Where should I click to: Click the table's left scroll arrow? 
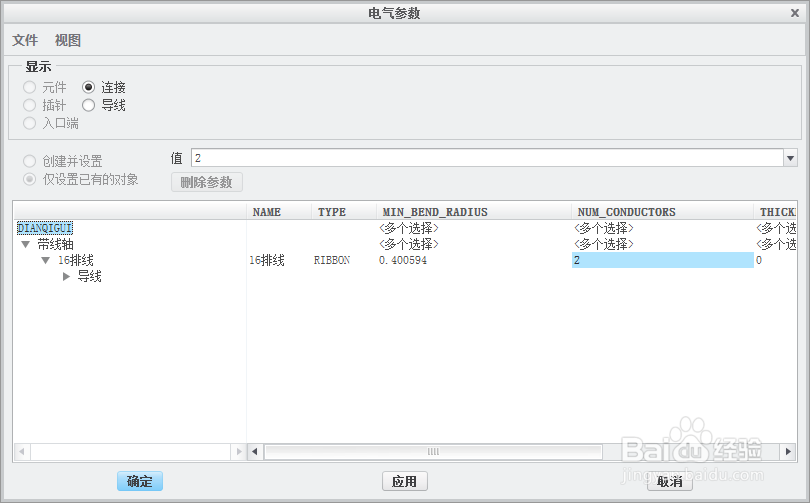255,452
